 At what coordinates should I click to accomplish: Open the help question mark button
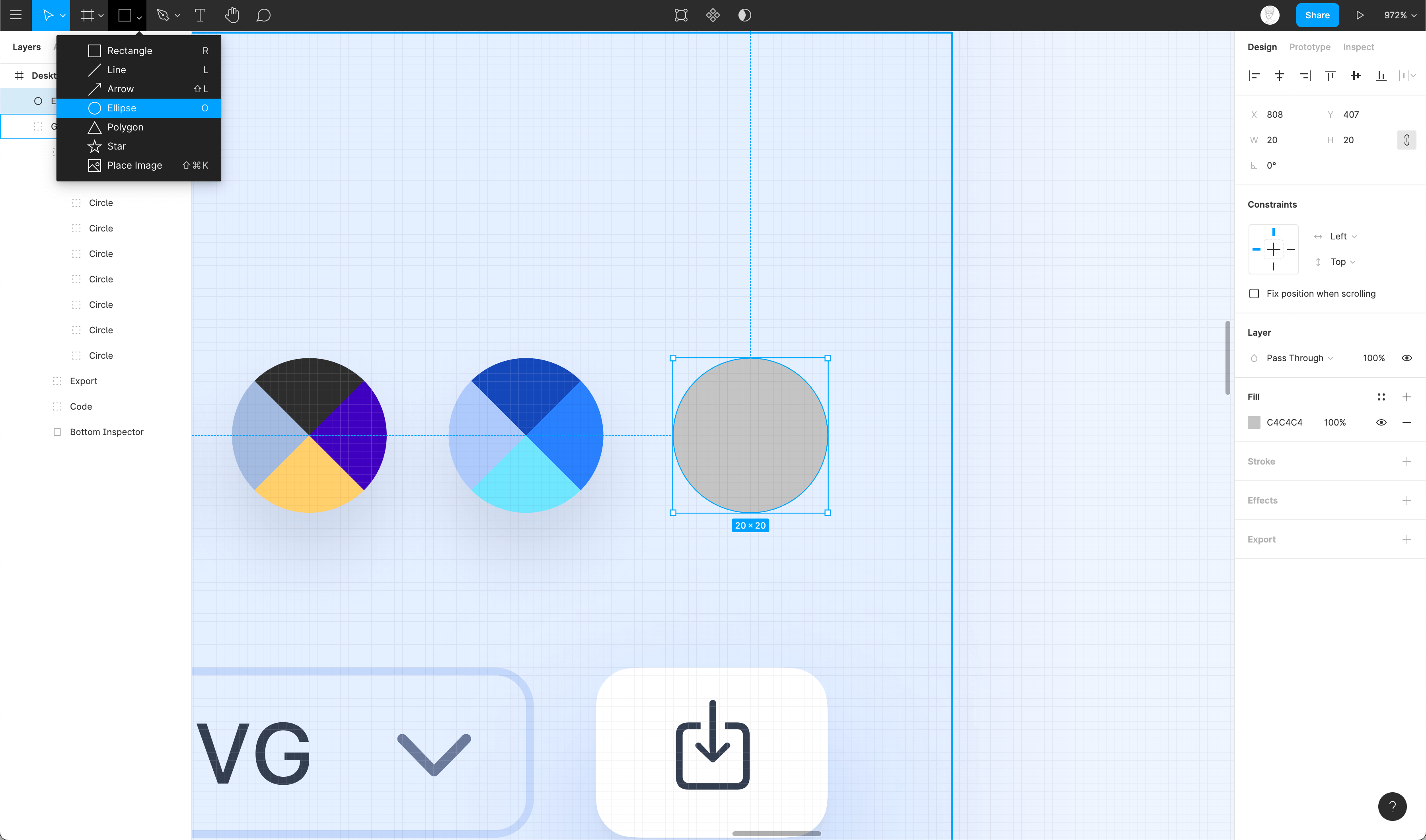pos(1392,806)
